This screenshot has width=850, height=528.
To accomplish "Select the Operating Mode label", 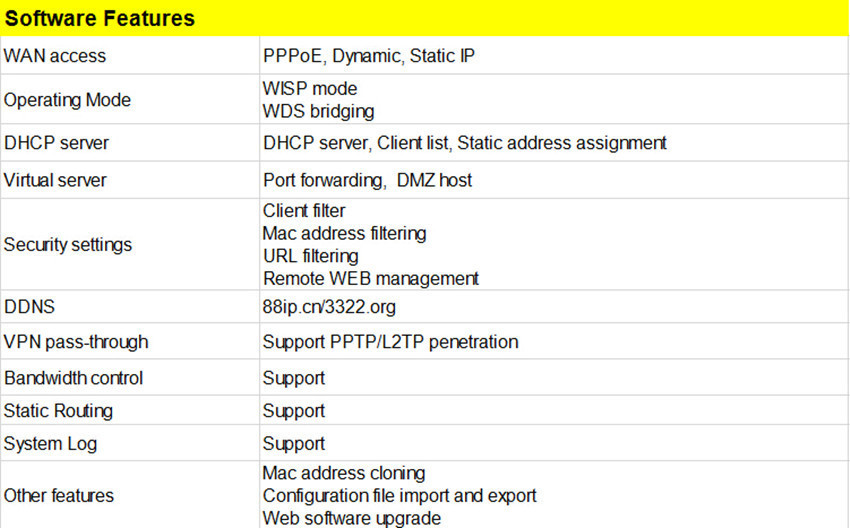I will point(67,100).
